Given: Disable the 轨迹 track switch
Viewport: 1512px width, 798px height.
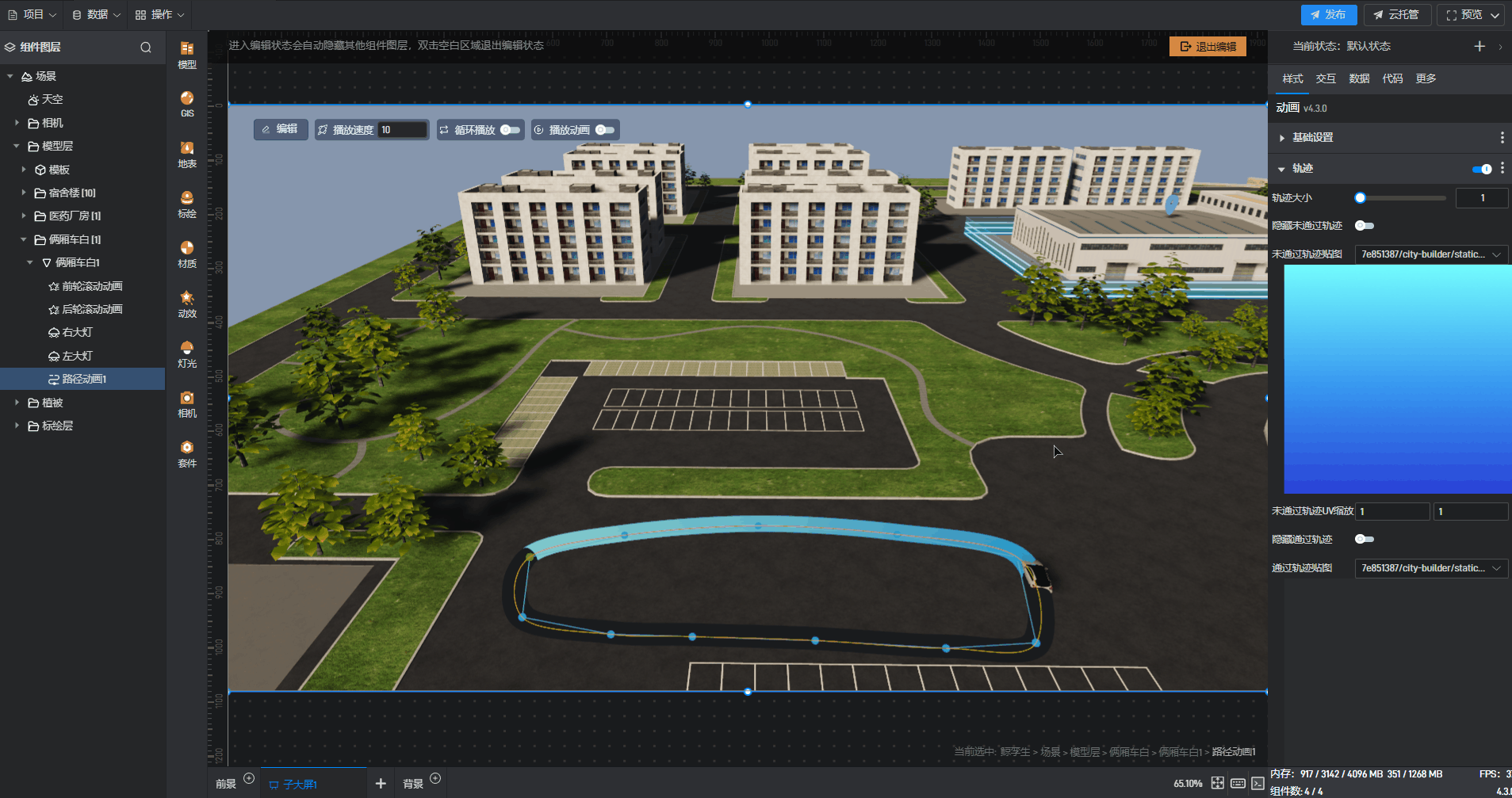Looking at the screenshot, I should coord(1482,169).
